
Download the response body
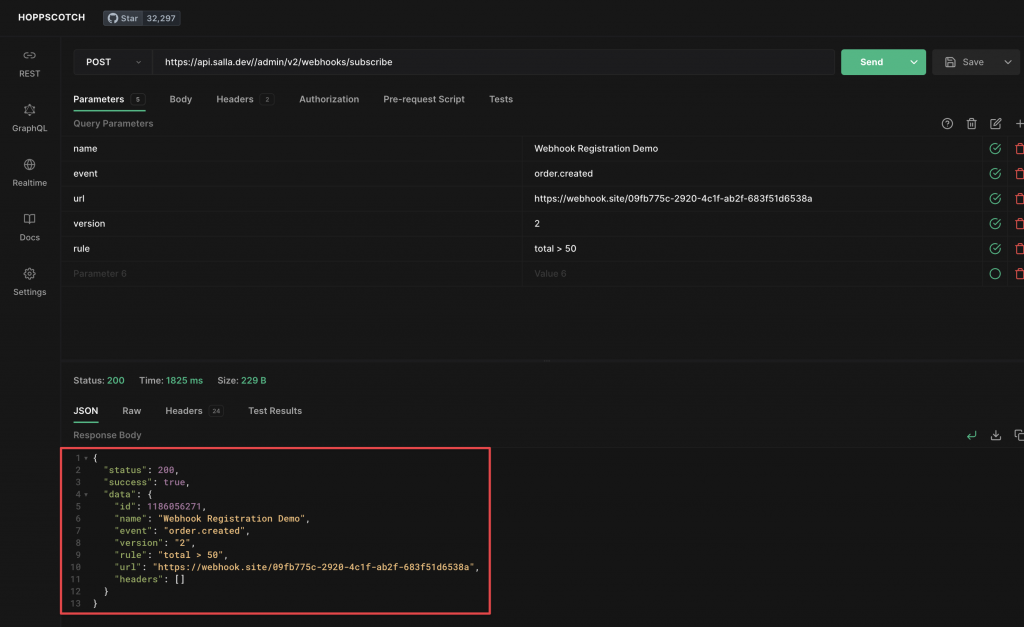pyautogui.click(x=995, y=435)
